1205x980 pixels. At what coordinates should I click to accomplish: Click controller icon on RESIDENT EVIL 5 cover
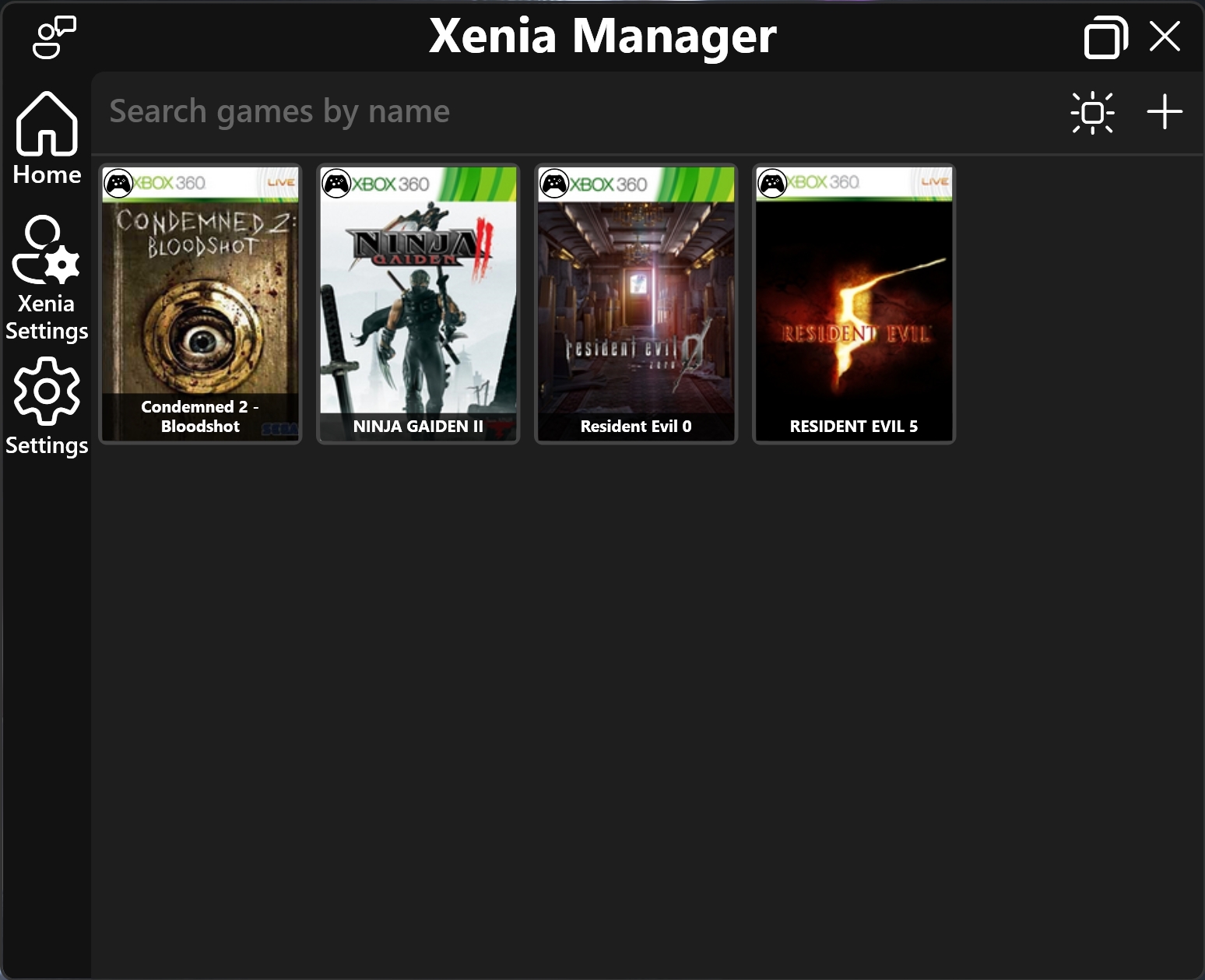click(x=772, y=184)
